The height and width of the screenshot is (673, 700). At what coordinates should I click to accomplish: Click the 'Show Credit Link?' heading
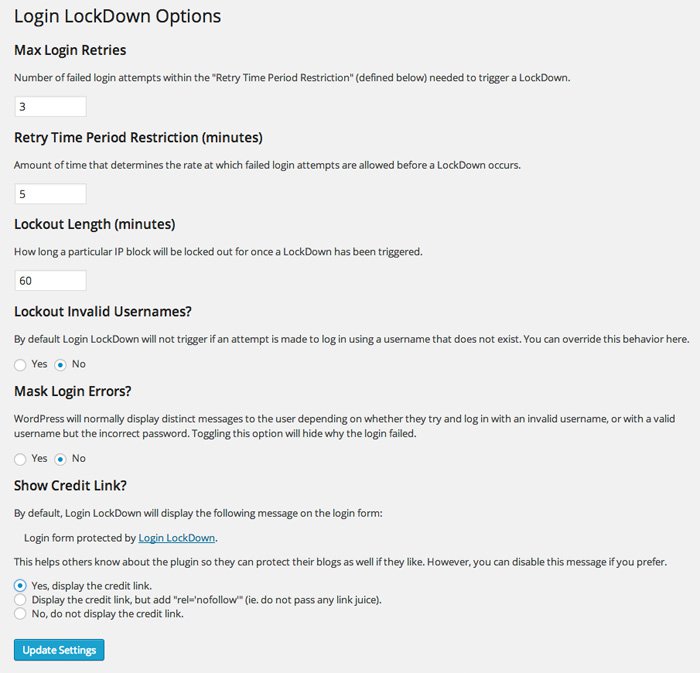(70, 486)
